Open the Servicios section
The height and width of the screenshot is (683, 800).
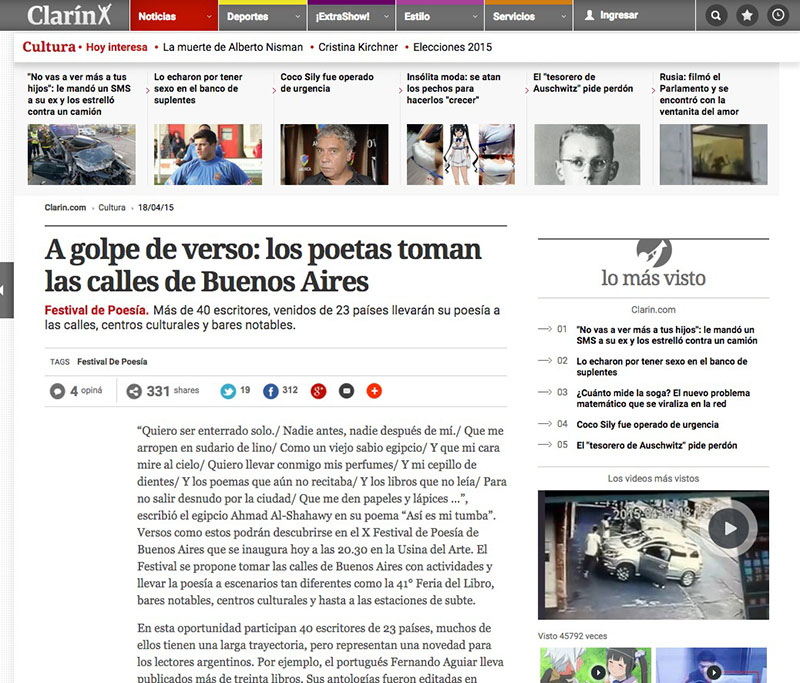[514, 16]
